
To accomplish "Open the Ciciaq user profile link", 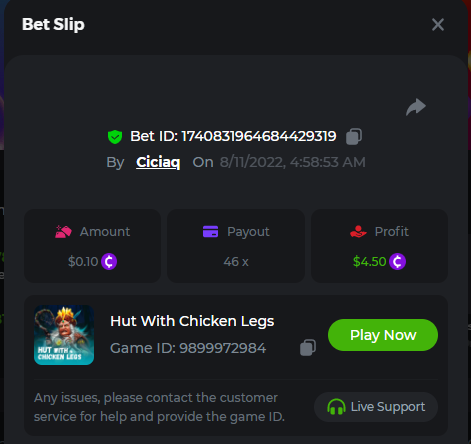I will [x=158, y=162].
